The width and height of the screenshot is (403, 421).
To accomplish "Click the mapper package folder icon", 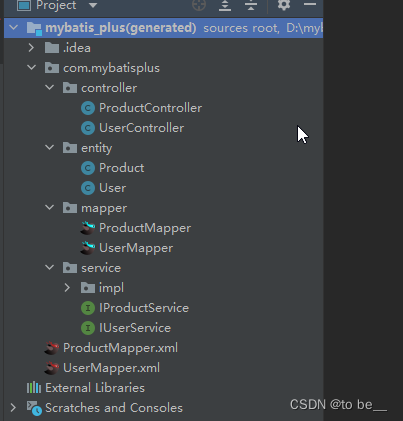I will [70, 208].
